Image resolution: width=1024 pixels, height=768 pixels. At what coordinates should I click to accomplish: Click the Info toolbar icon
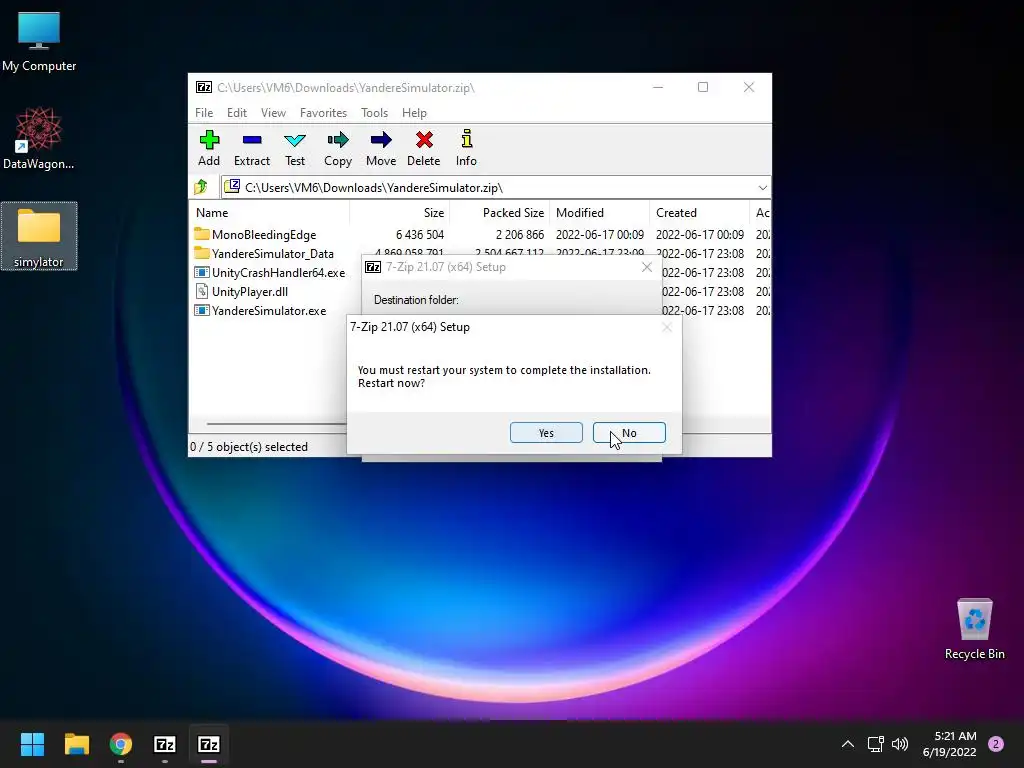(x=466, y=148)
